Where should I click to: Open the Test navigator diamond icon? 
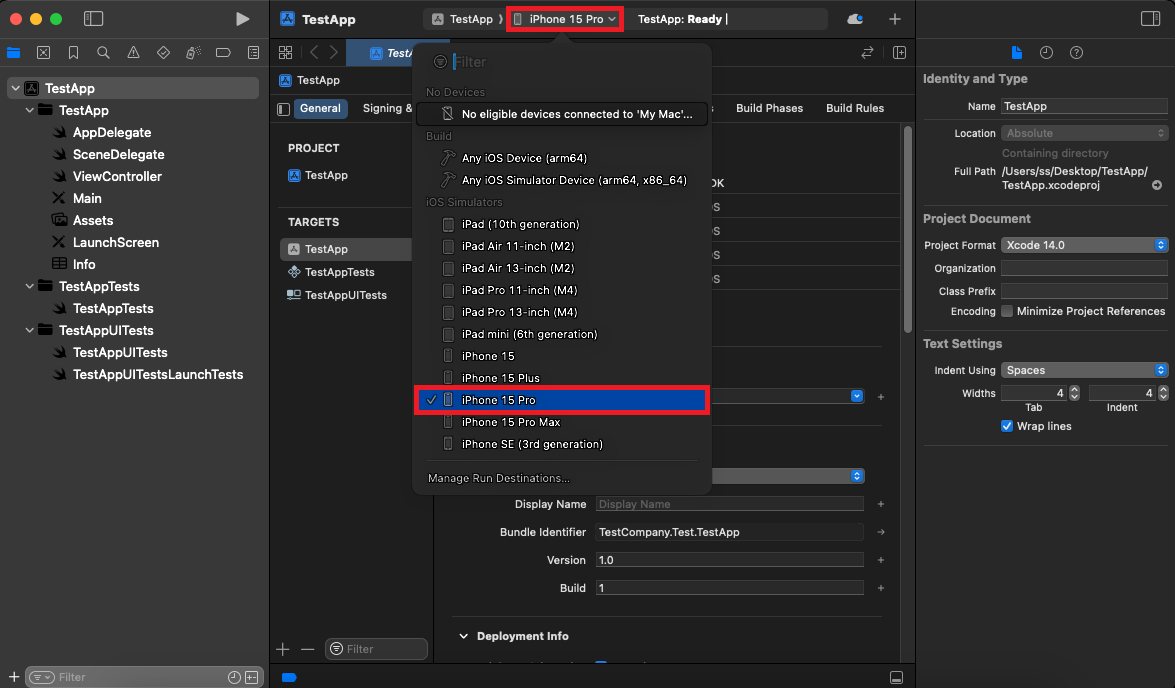(163, 52)
